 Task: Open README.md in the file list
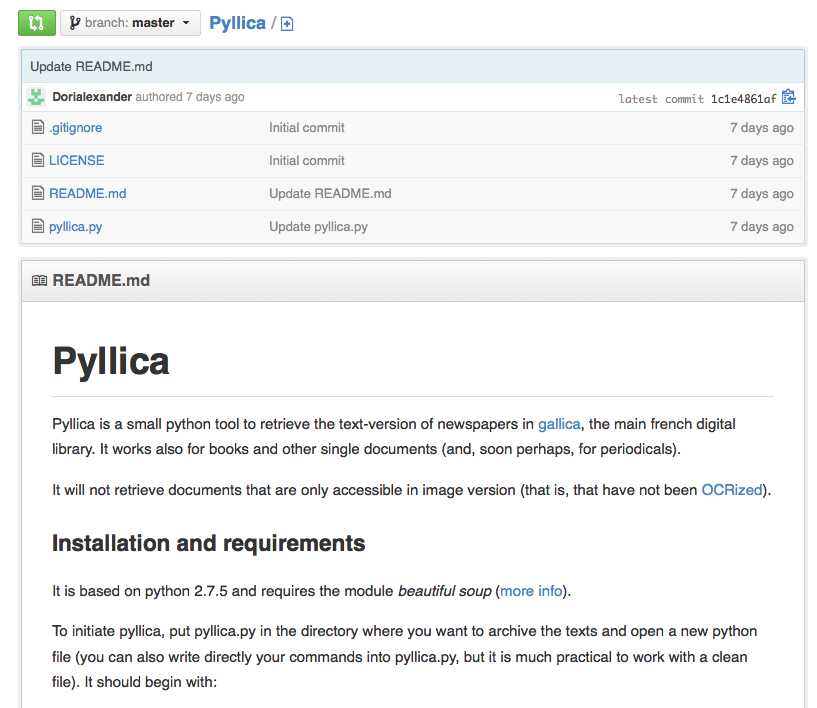88,194
